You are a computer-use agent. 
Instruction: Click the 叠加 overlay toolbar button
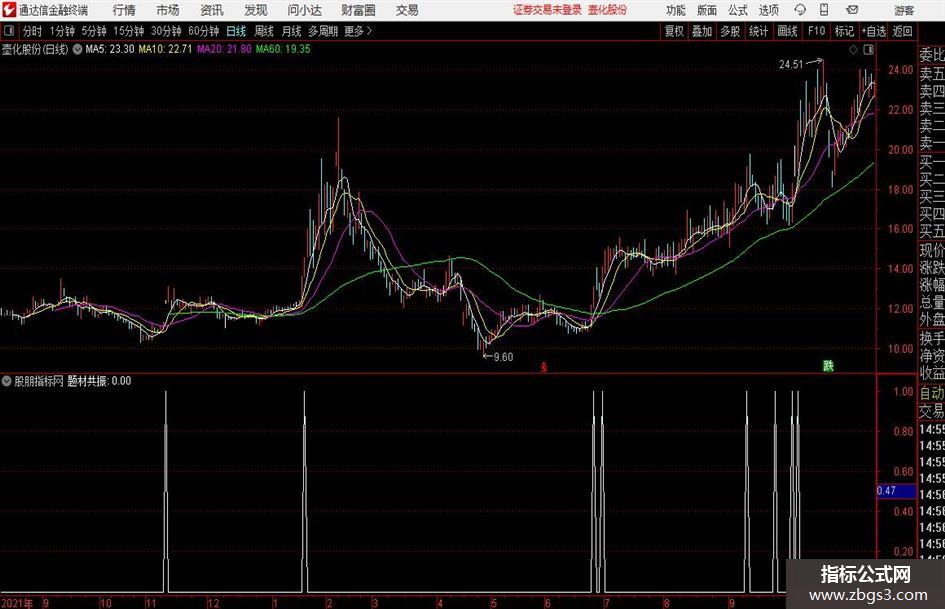click(702, 31)
